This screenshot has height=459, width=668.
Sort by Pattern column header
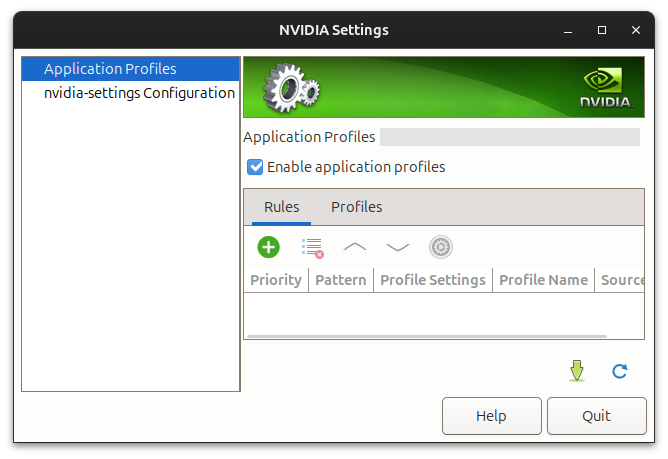click(x=341, y=280)
